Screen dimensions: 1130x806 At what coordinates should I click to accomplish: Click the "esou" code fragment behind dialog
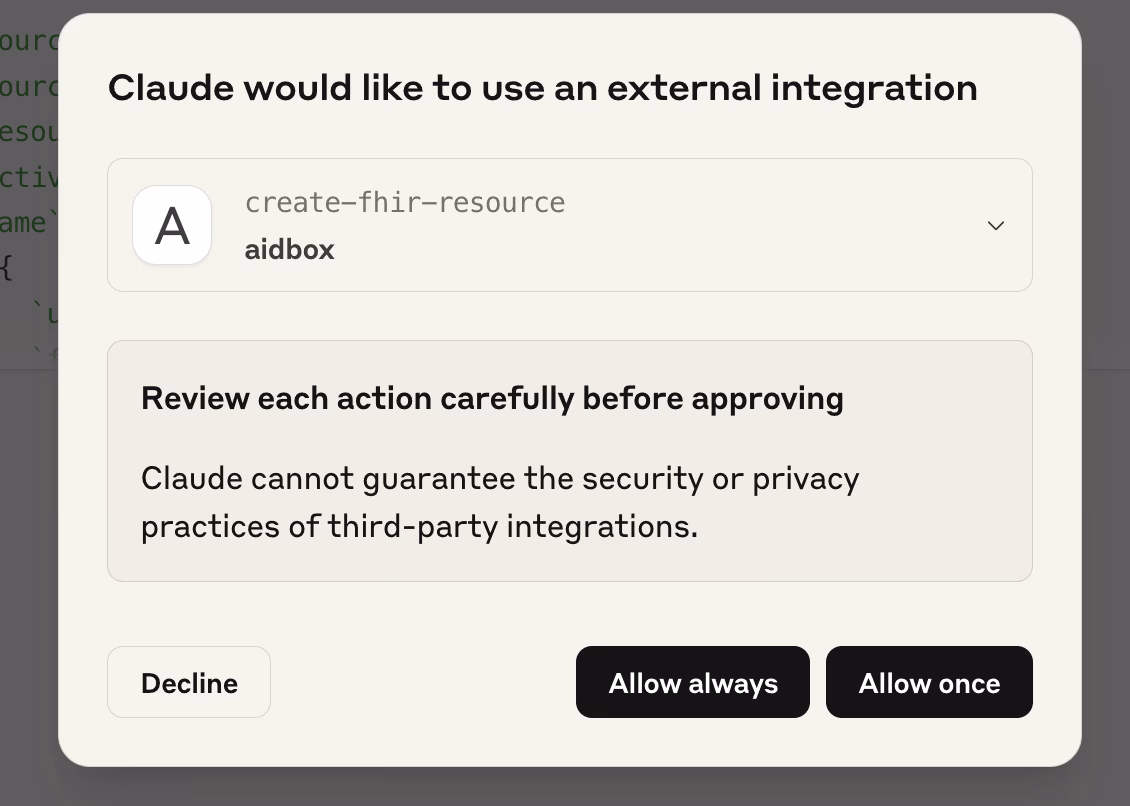(29, 132)
